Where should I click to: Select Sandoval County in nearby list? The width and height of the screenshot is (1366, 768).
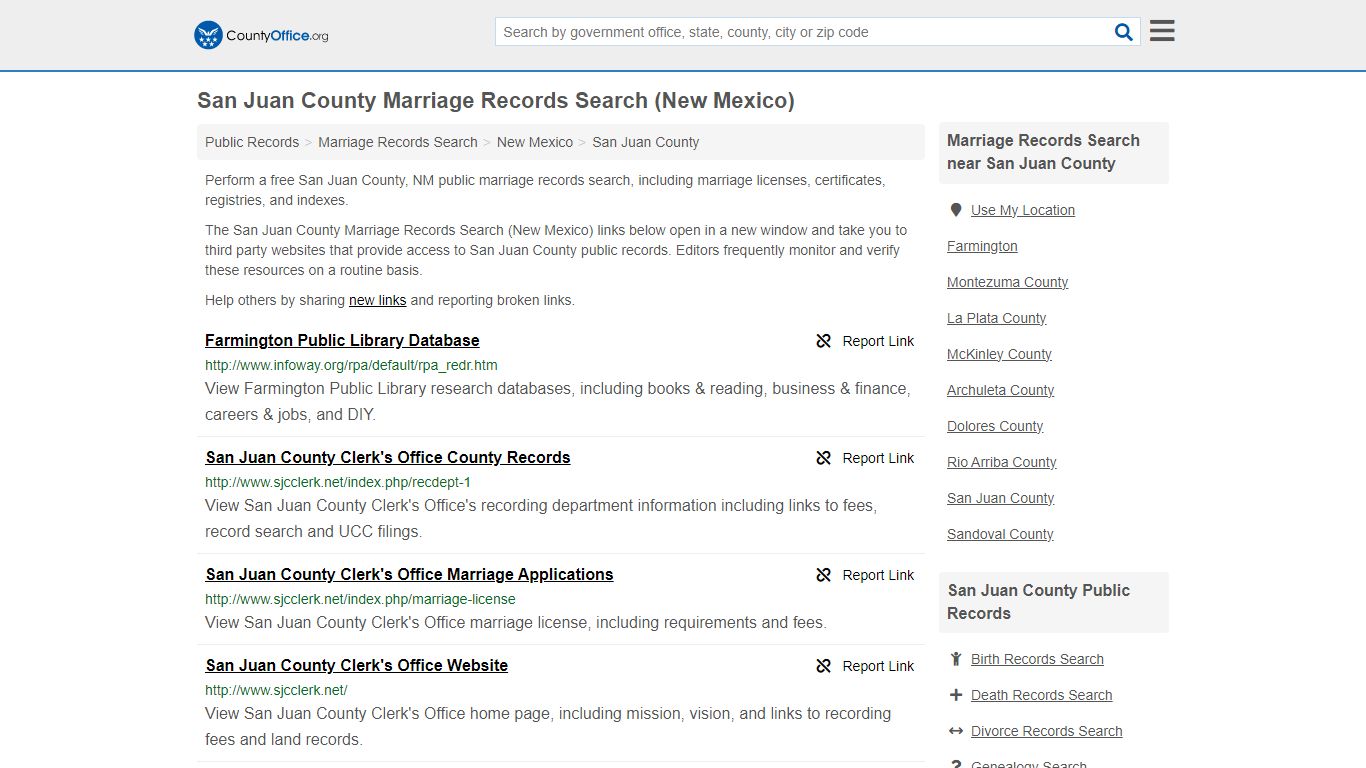(x=1000, y=534)
